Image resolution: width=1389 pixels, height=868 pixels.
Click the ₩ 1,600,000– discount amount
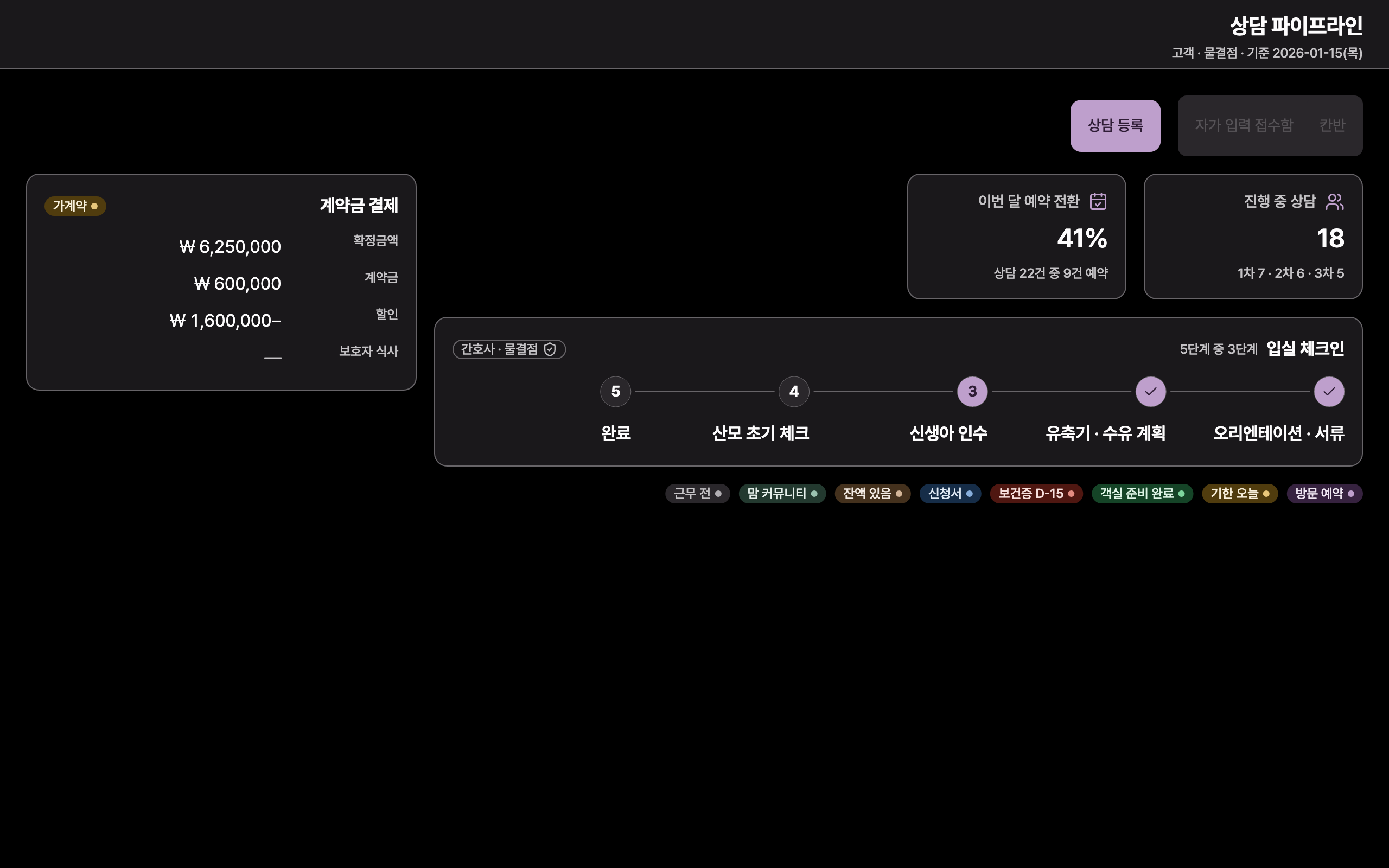pyautogui.click(x=226, y=320)
